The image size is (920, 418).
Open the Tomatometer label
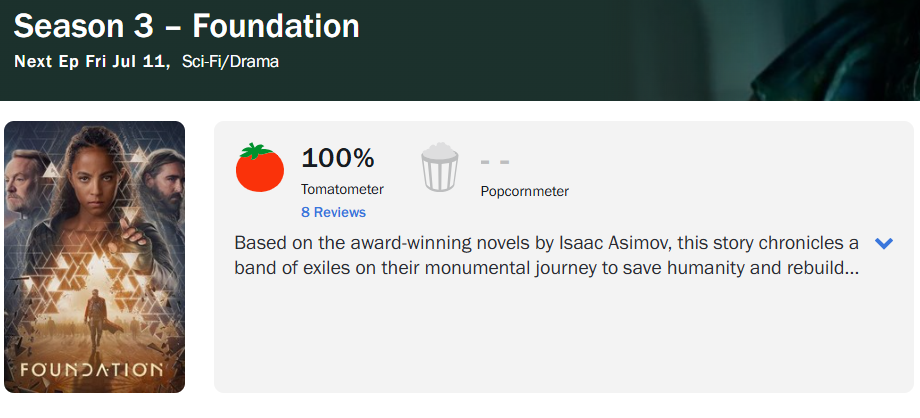[x=342, y=190]
